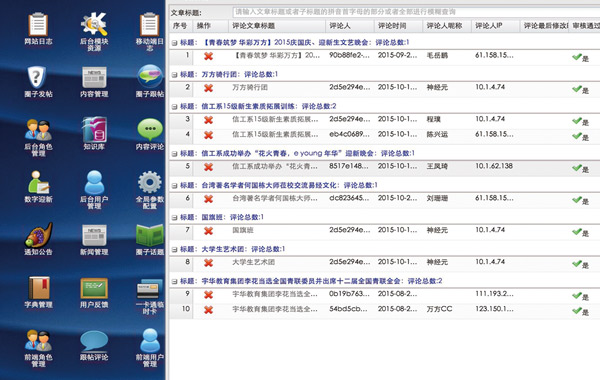The image size is (600, 380).
Task: Delete comment row 4 with red X
Action: [x=208, y=135]
